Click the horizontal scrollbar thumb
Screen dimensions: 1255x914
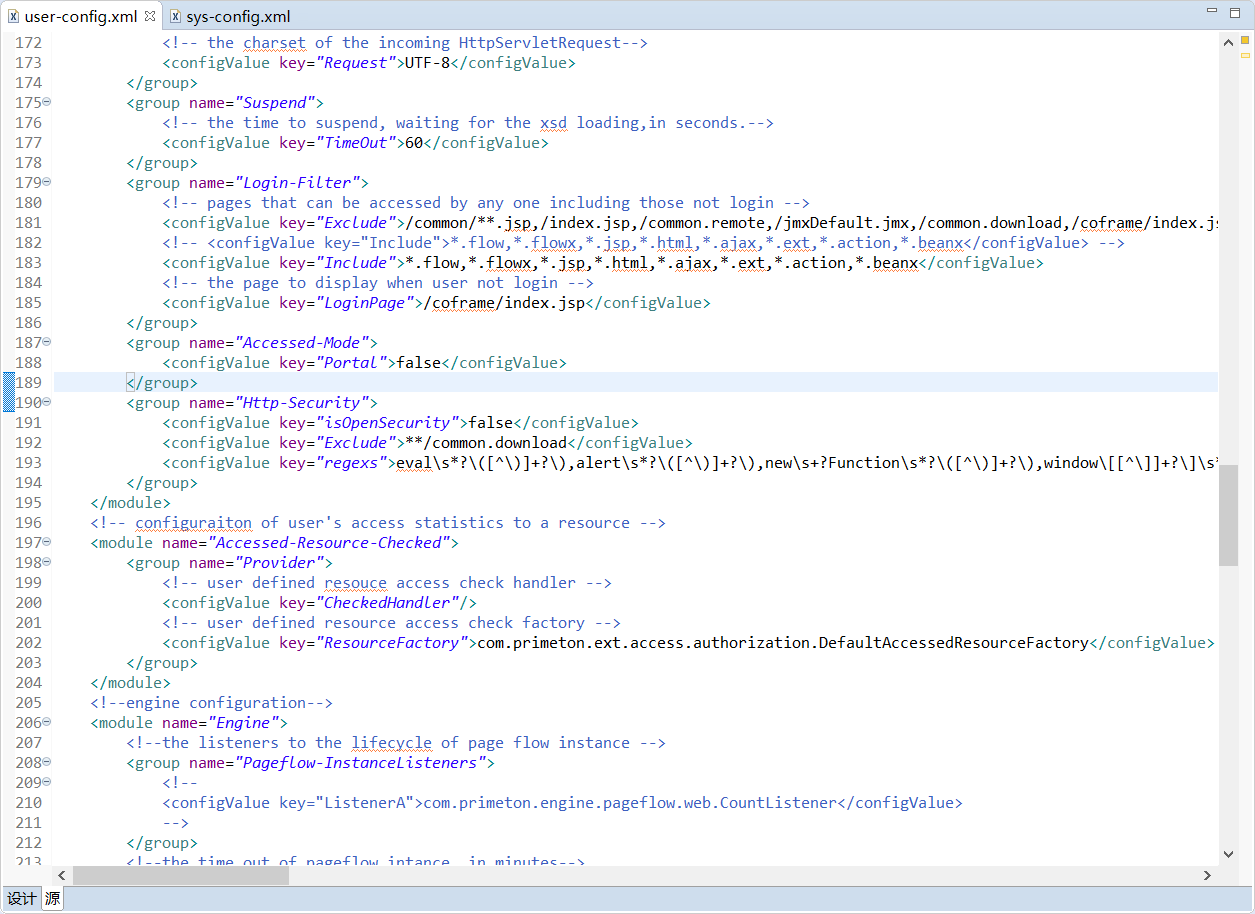coord(180,875)
